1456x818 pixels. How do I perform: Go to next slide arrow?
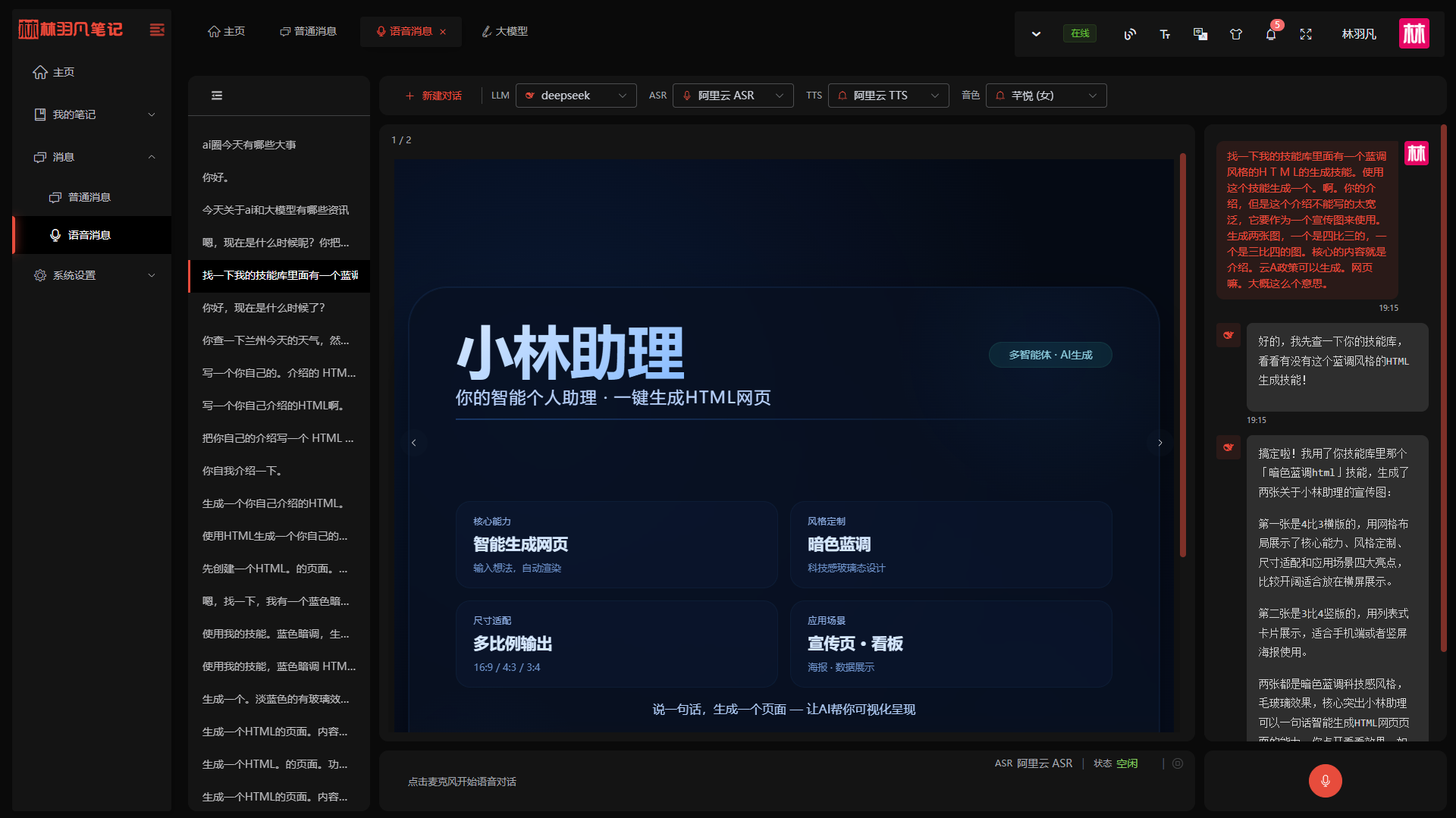tap(1160, 443)
